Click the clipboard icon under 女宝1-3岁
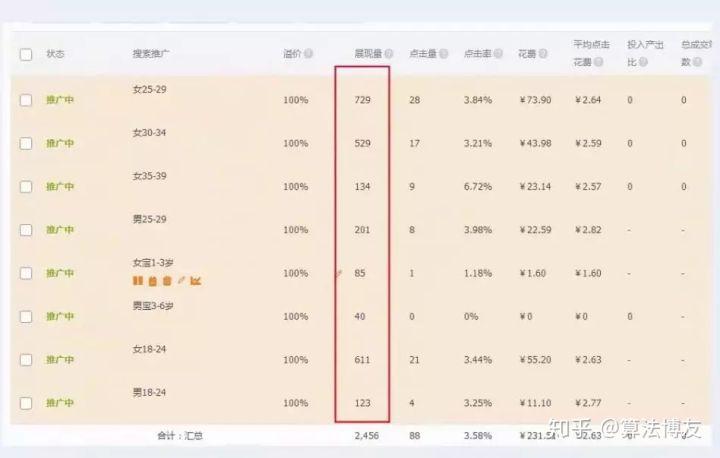Screen dimensions: 720x458 tap(153, 281)
